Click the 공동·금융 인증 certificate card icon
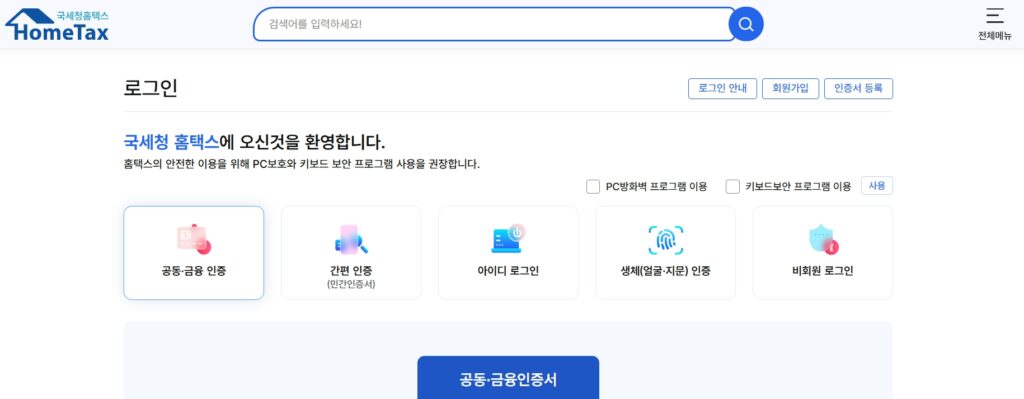Image resolution: width=1024 pixels, height=399 pixels. (x=193, y=240)
